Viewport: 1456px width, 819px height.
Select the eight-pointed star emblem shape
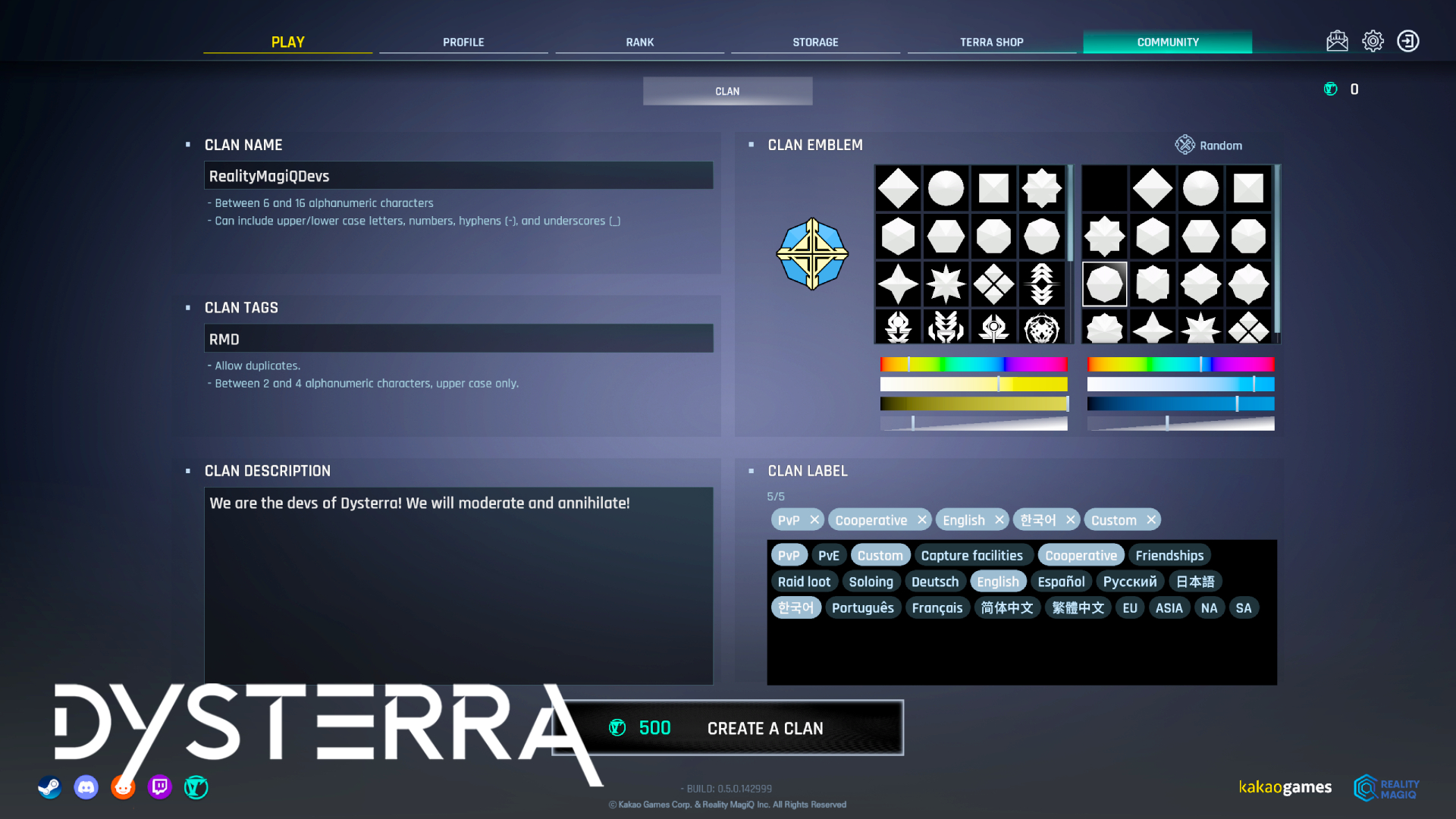click(946, 284)
